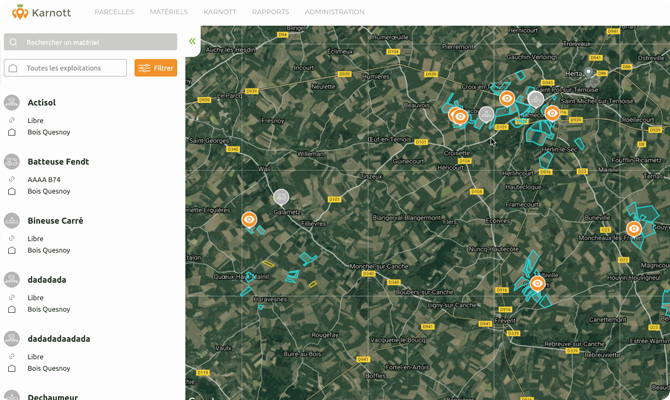Image resolution: width=670 pixels, height=400 pixels.
Task: Click the link icon beside AAAA B74
Action: point(12,179)
